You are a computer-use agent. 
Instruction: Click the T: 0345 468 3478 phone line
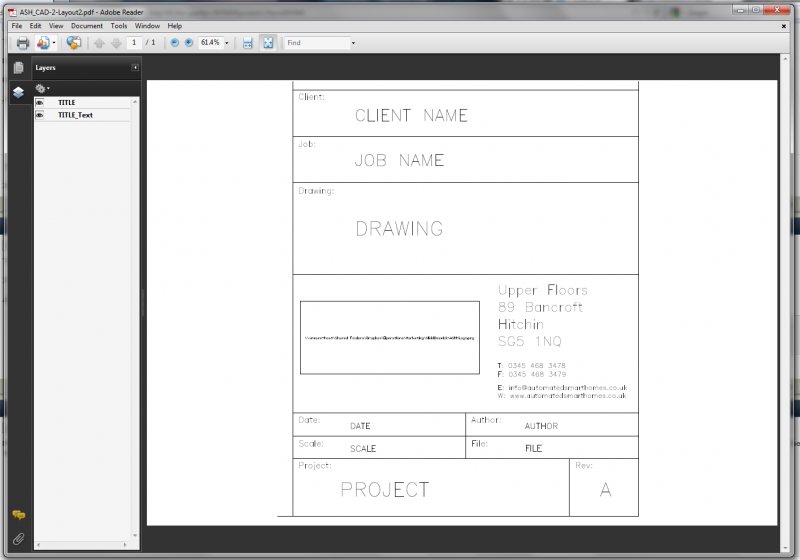point(532,366)
